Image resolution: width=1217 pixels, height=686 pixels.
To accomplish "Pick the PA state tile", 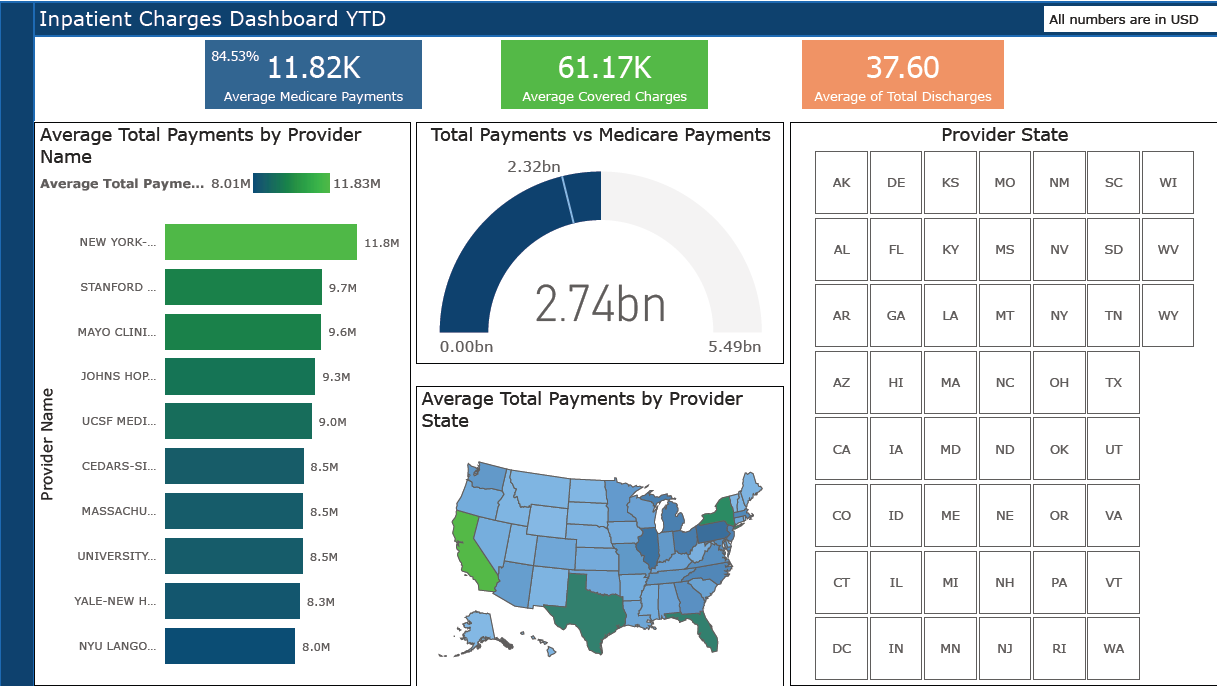I will click(x=1059, y=582).
